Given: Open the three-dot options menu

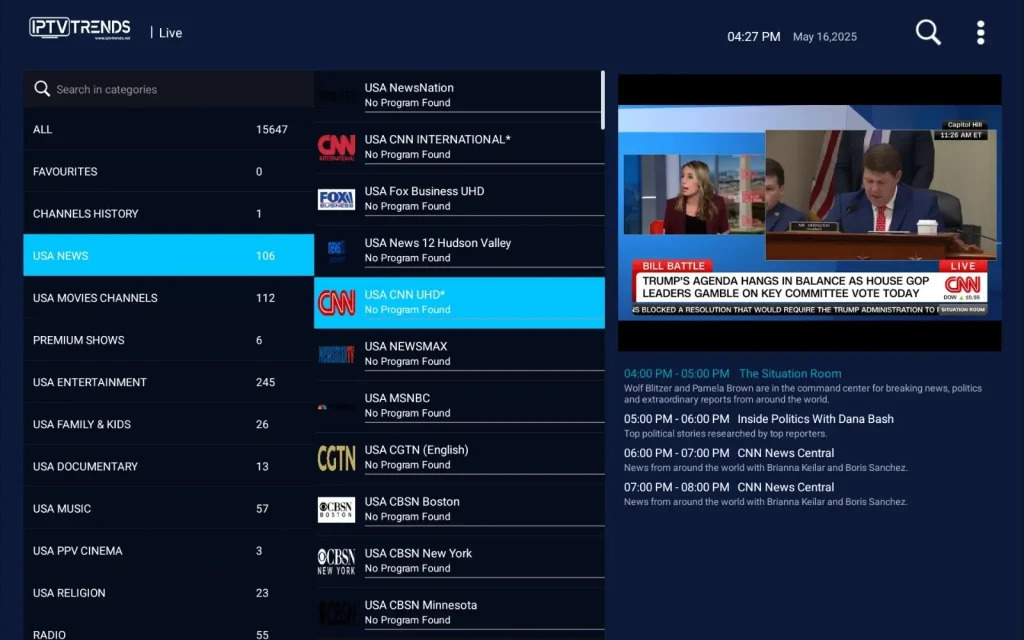Looking at the screenshot, I should pos(980,33).
